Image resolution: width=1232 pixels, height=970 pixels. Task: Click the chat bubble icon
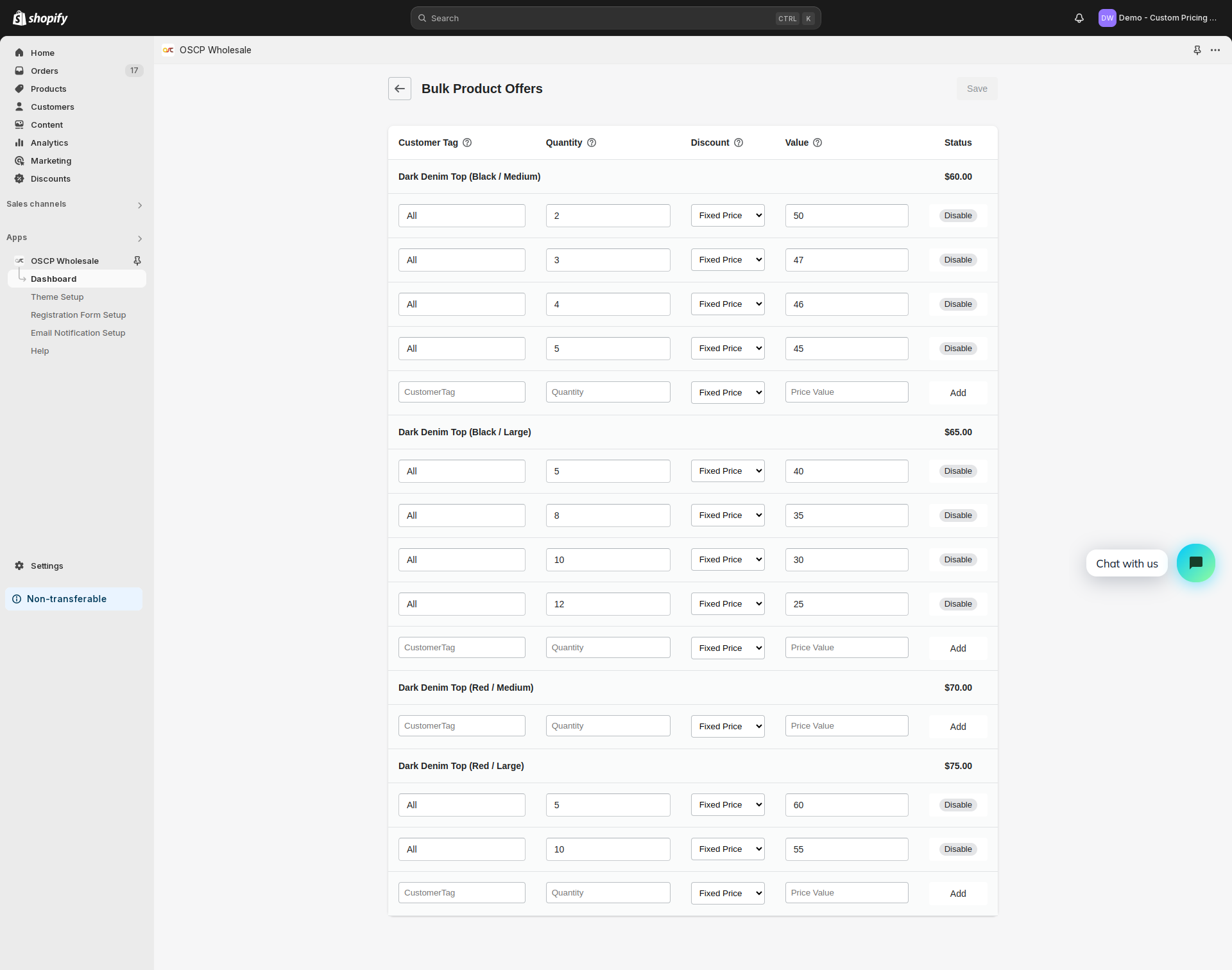(x=1195, y=563)
